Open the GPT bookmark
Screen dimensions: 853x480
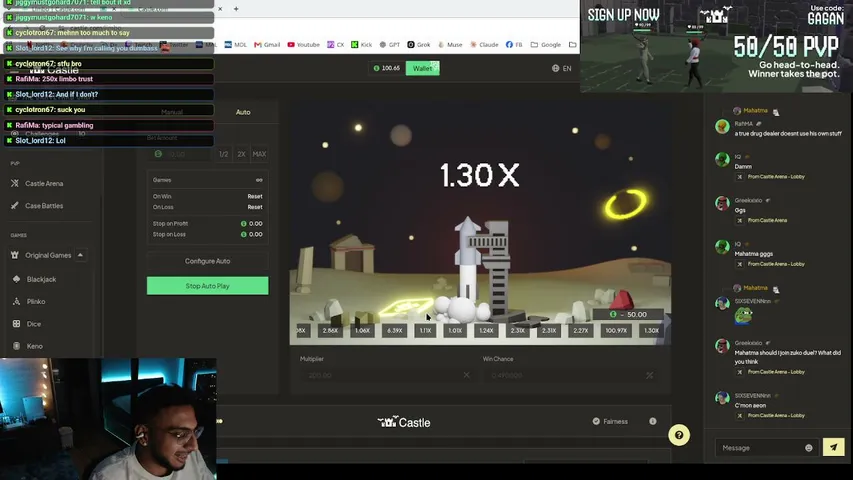click(390, 45)
